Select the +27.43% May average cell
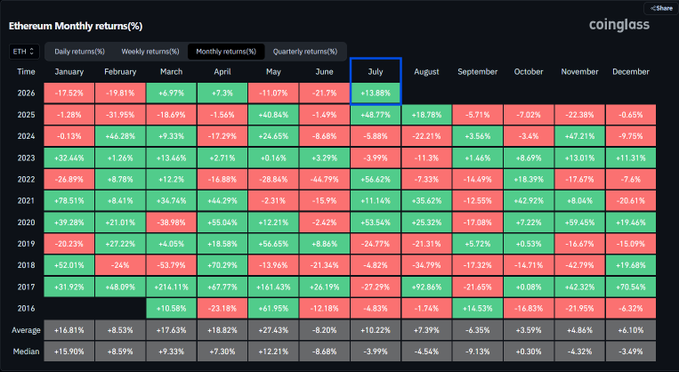The image size is (679, 372). click(x=273, y=330)
